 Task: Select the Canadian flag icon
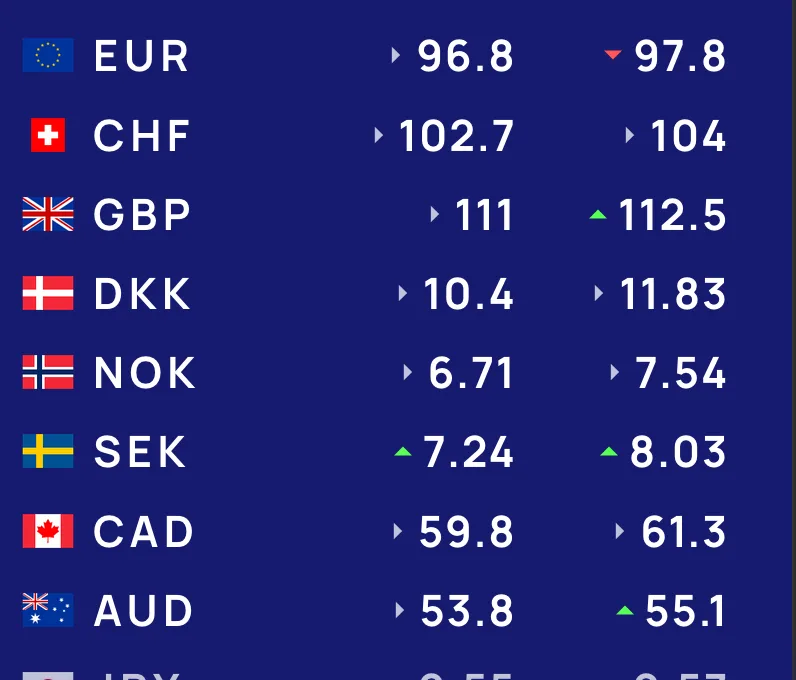point(48,531)
